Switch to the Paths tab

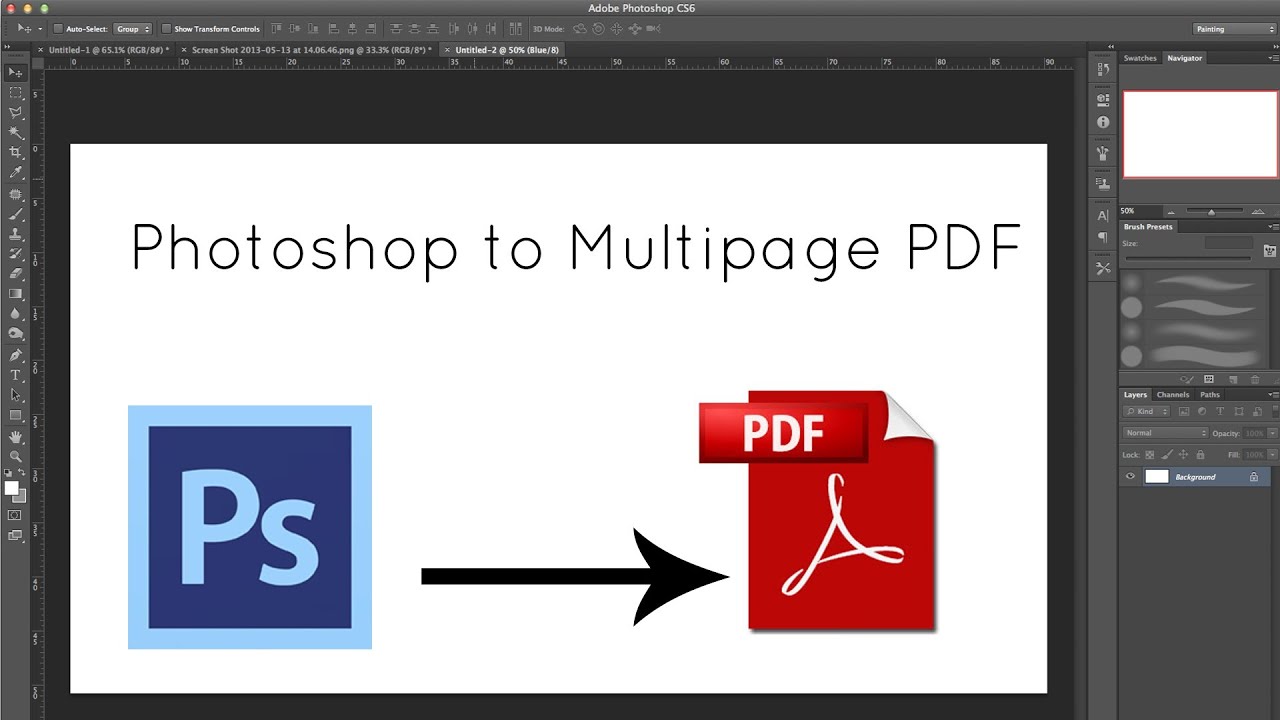pyautogui.click(x=1210, y=395)
